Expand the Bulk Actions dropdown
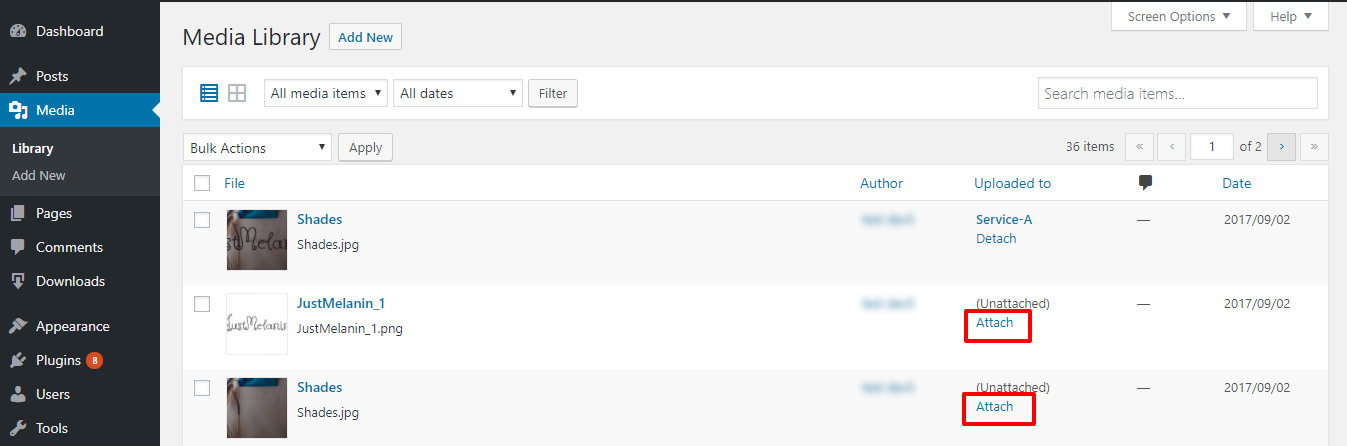1347x446 pixels. coord(257,148)
